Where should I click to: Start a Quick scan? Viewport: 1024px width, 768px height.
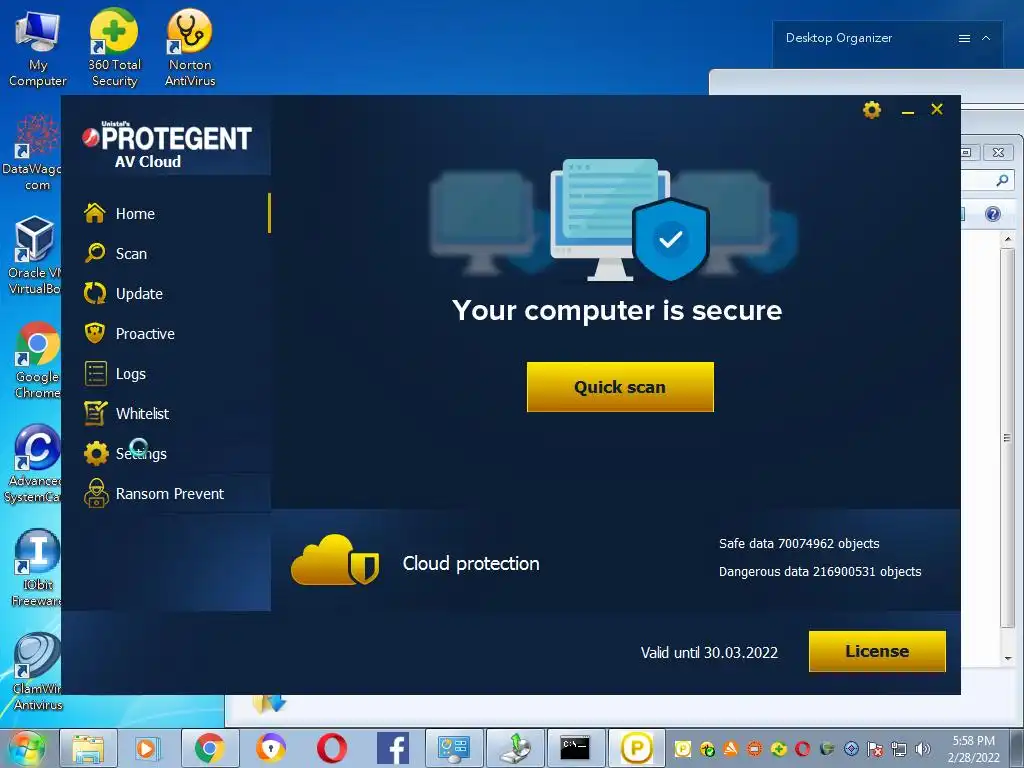click(620, 387)
